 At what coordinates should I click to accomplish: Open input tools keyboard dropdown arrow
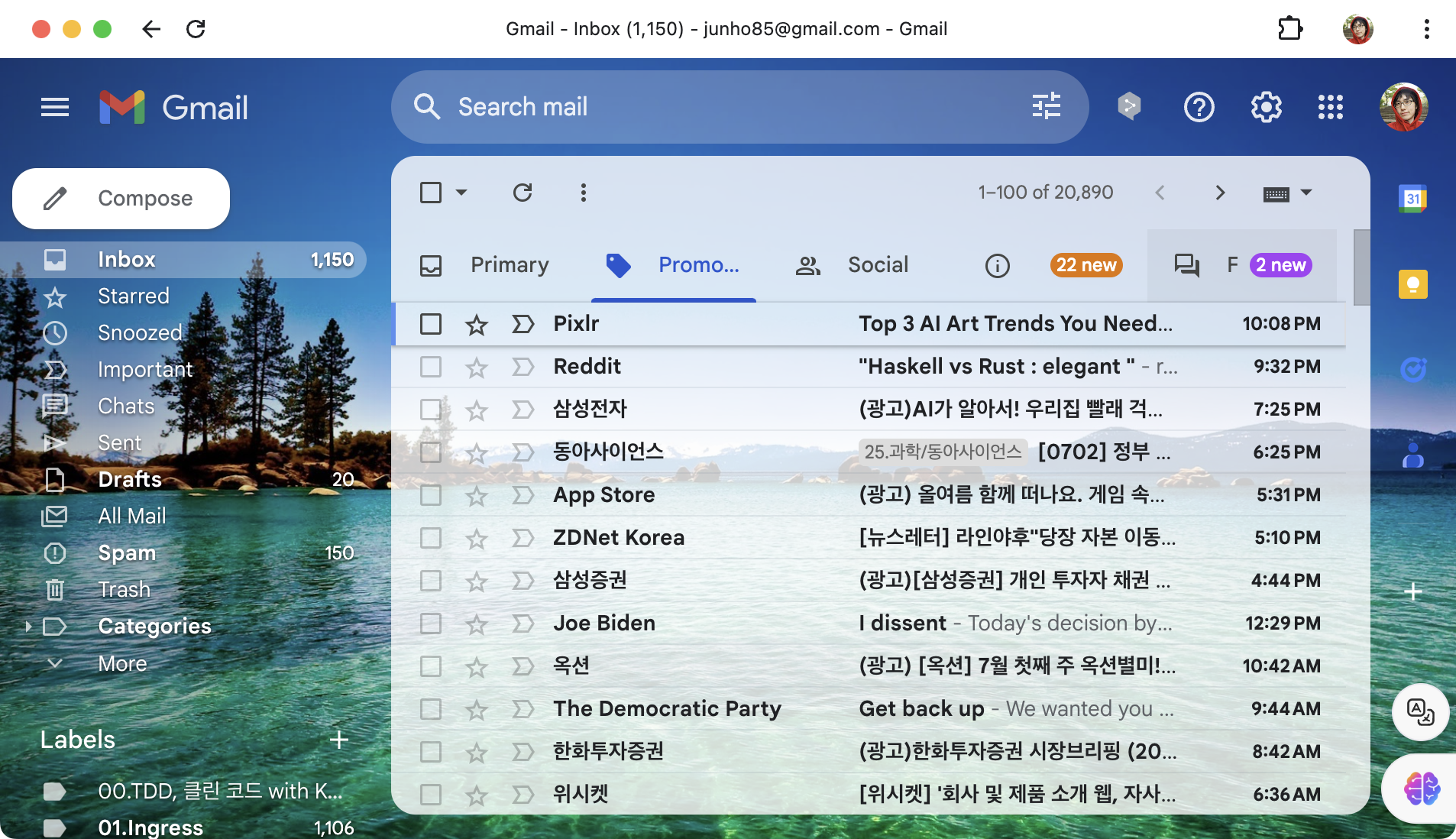tap(1306, 193)
